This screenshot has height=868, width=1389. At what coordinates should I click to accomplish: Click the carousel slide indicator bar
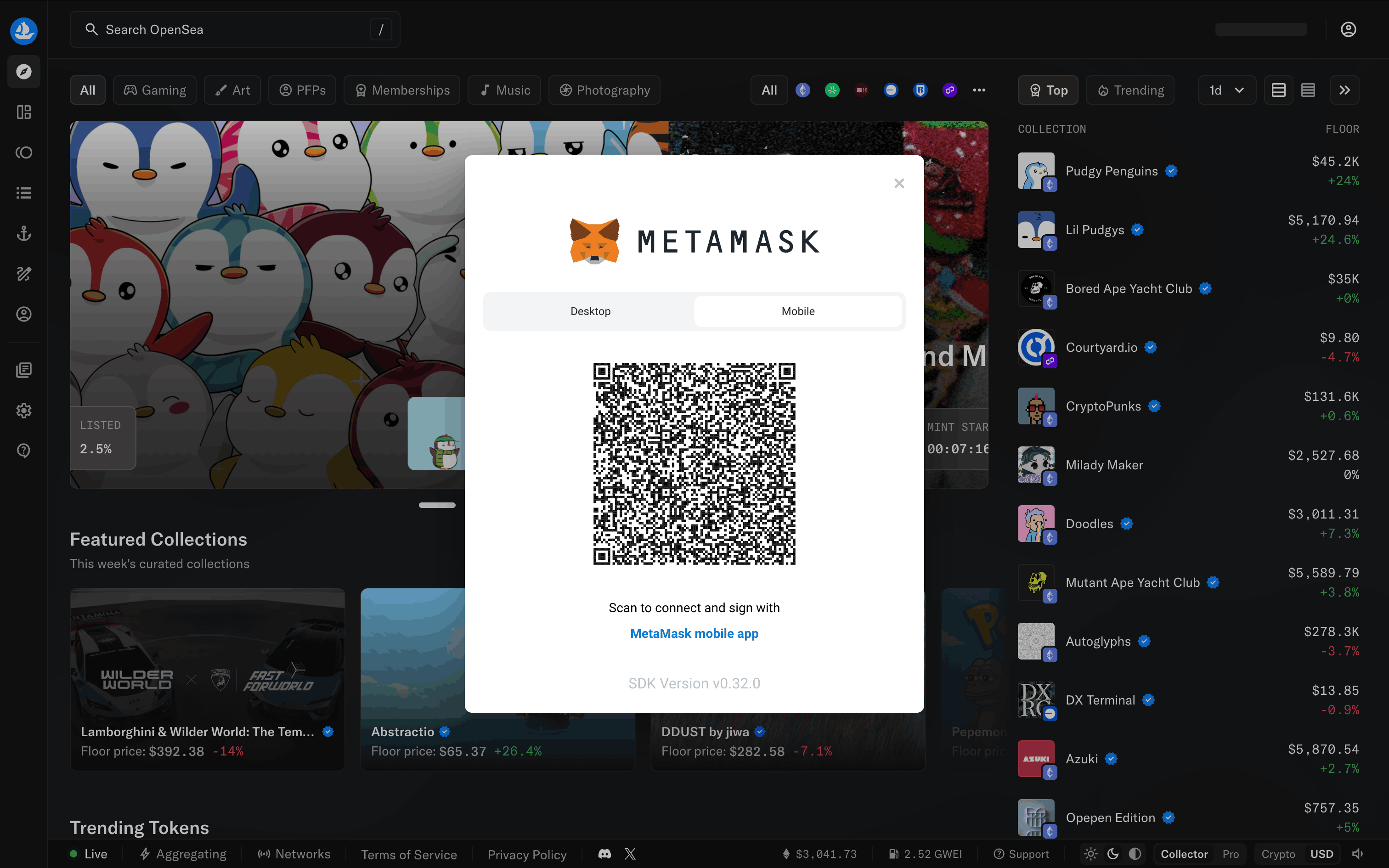click(437, 505)
